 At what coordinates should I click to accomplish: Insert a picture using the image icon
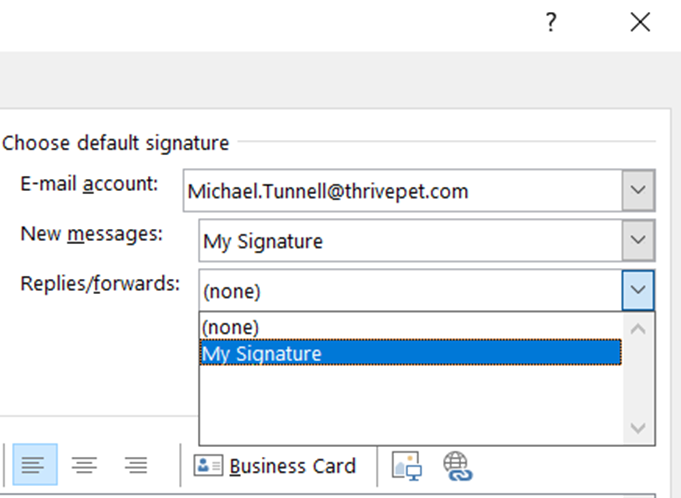click(x=409, y=465)
